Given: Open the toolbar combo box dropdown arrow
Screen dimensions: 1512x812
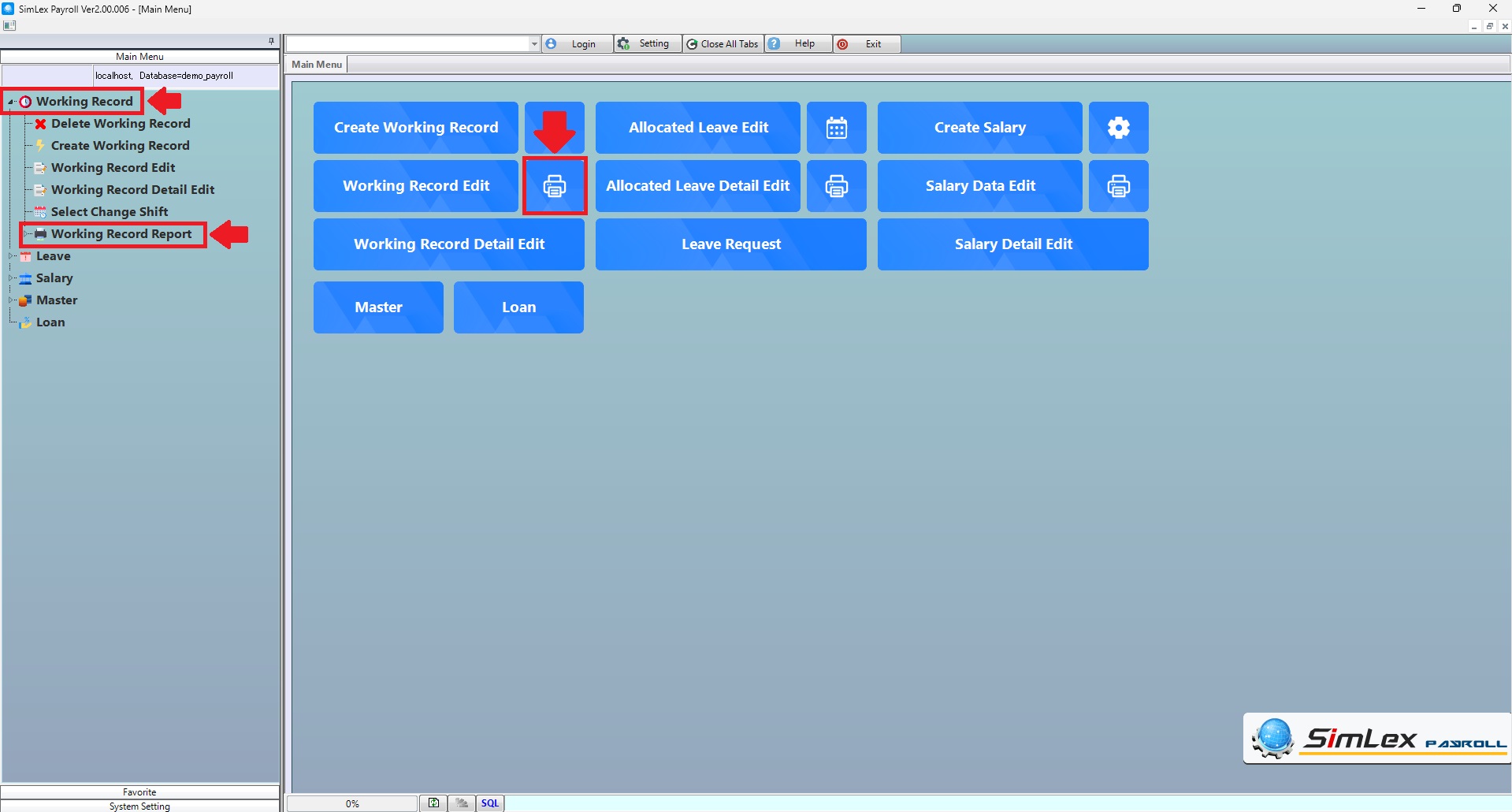Looking at the screenshot, I should 534,44.
